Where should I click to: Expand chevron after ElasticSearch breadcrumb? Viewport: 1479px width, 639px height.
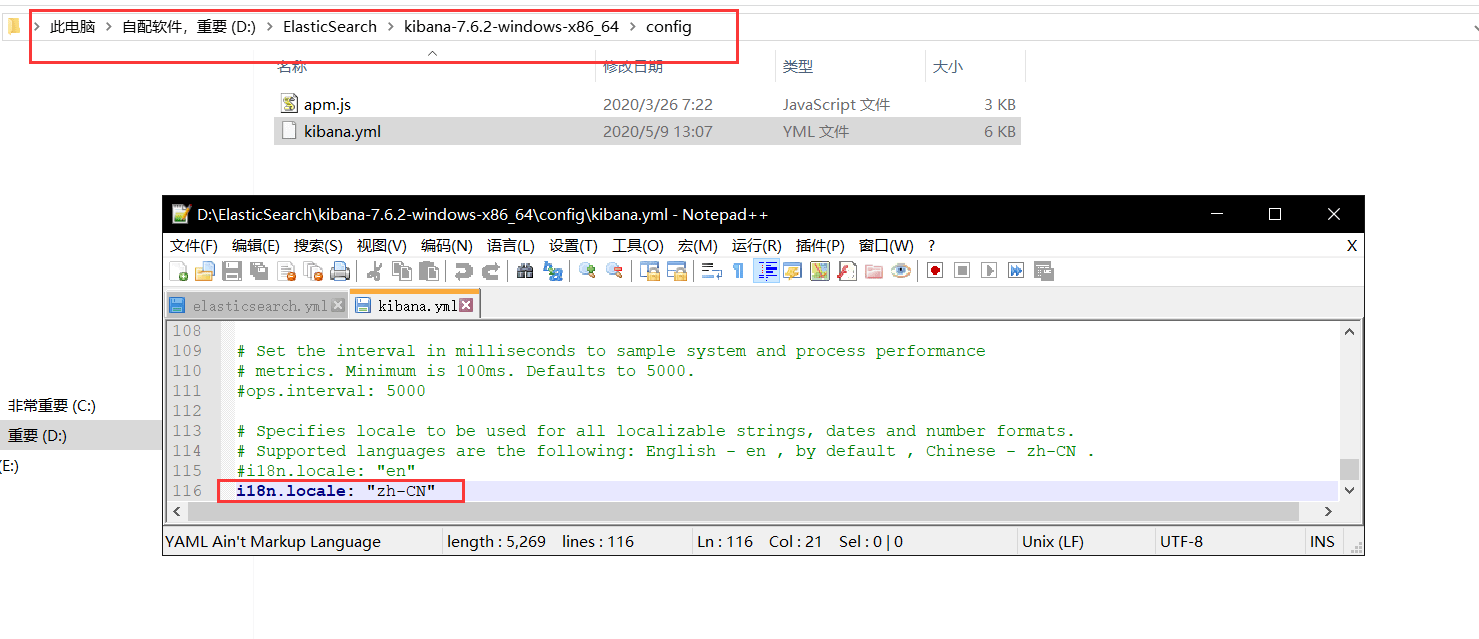pyautogui.click(x=390, y=27)
